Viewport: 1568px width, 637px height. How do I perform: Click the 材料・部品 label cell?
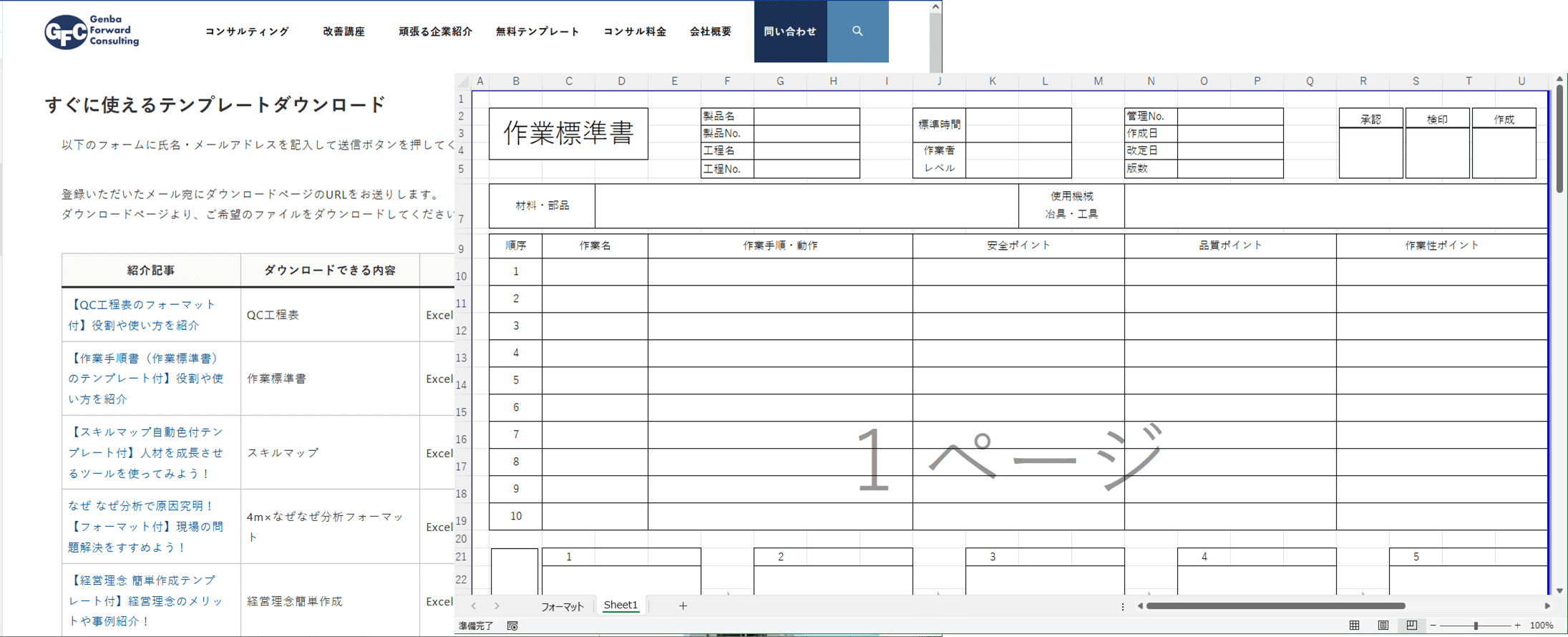click(x=542, y=206)
